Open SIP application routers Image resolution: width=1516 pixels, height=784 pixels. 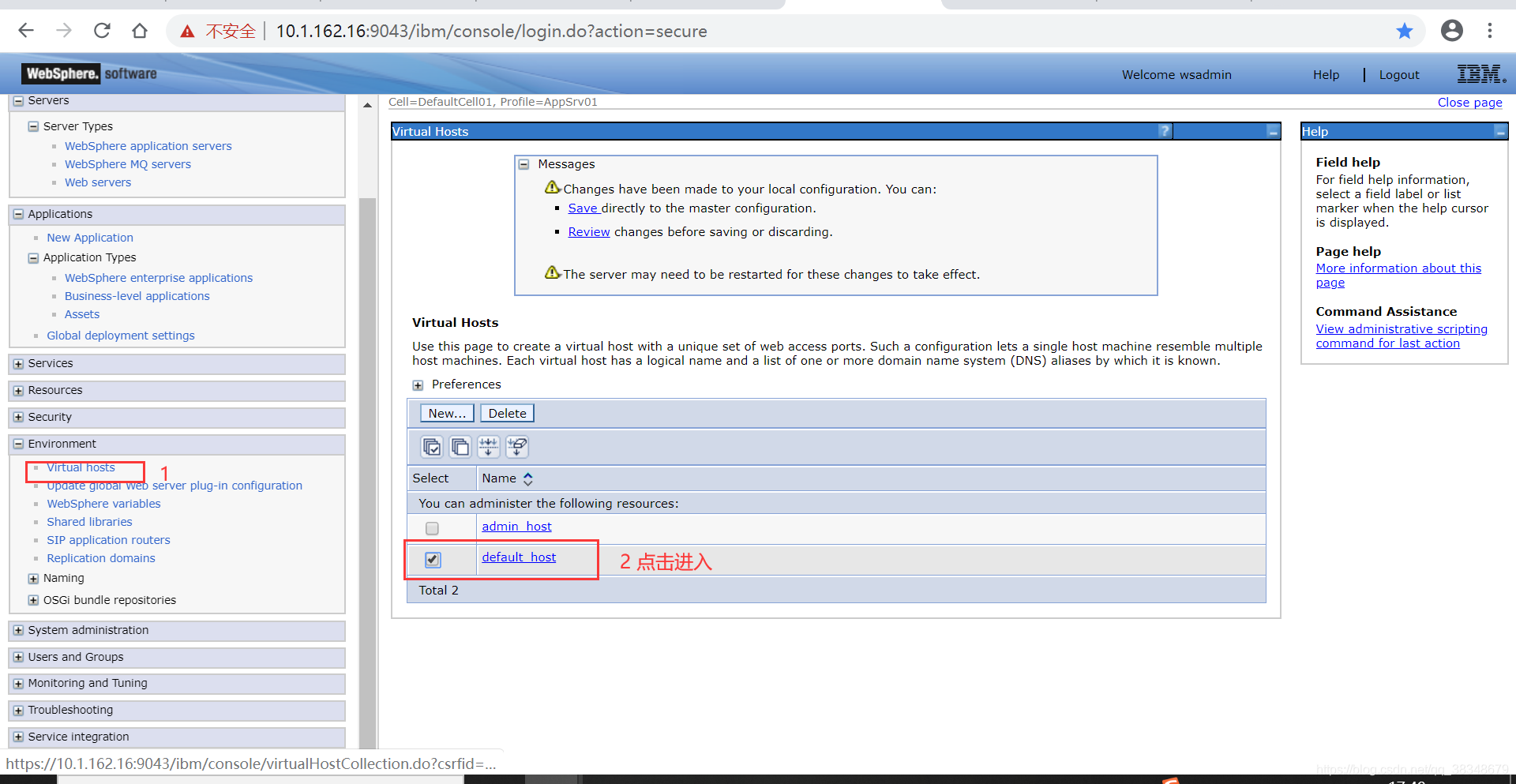pyautogui.click(x=108, y=540)
